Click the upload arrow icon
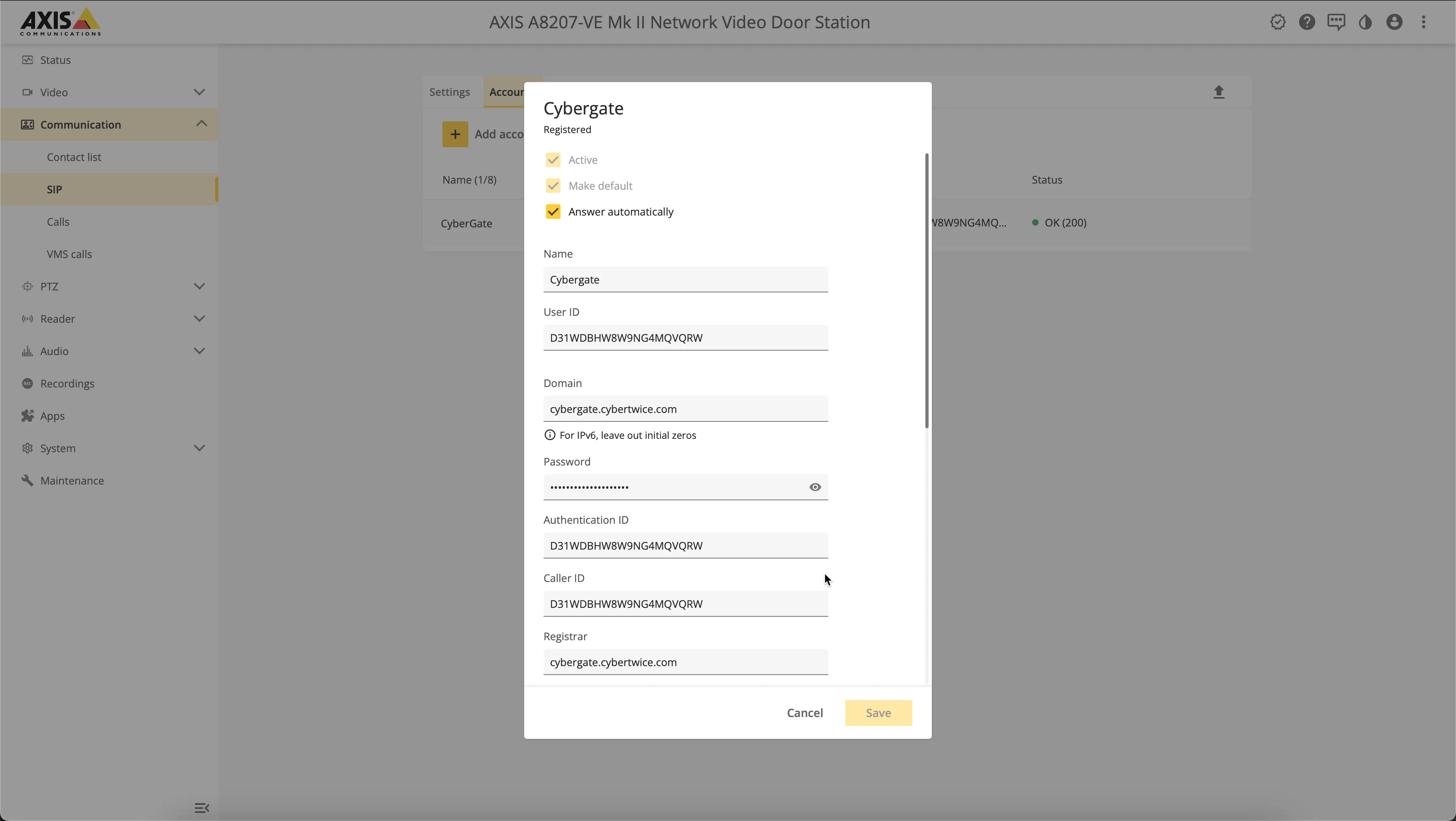 point(1219,91)
